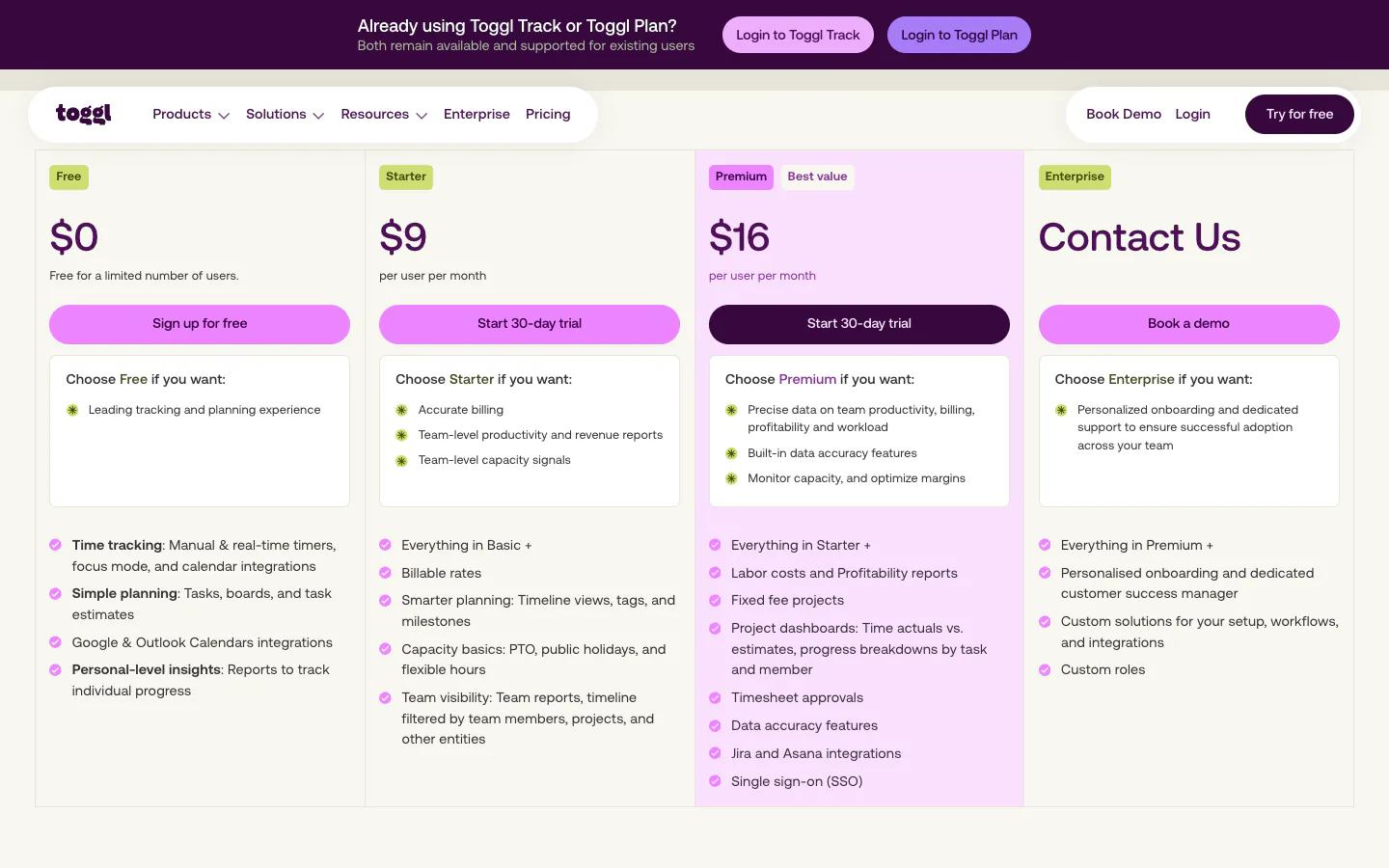Click 'Choose Starter if you want' heading
This screenshot has height=868, width=1389.
coord(483,379)
